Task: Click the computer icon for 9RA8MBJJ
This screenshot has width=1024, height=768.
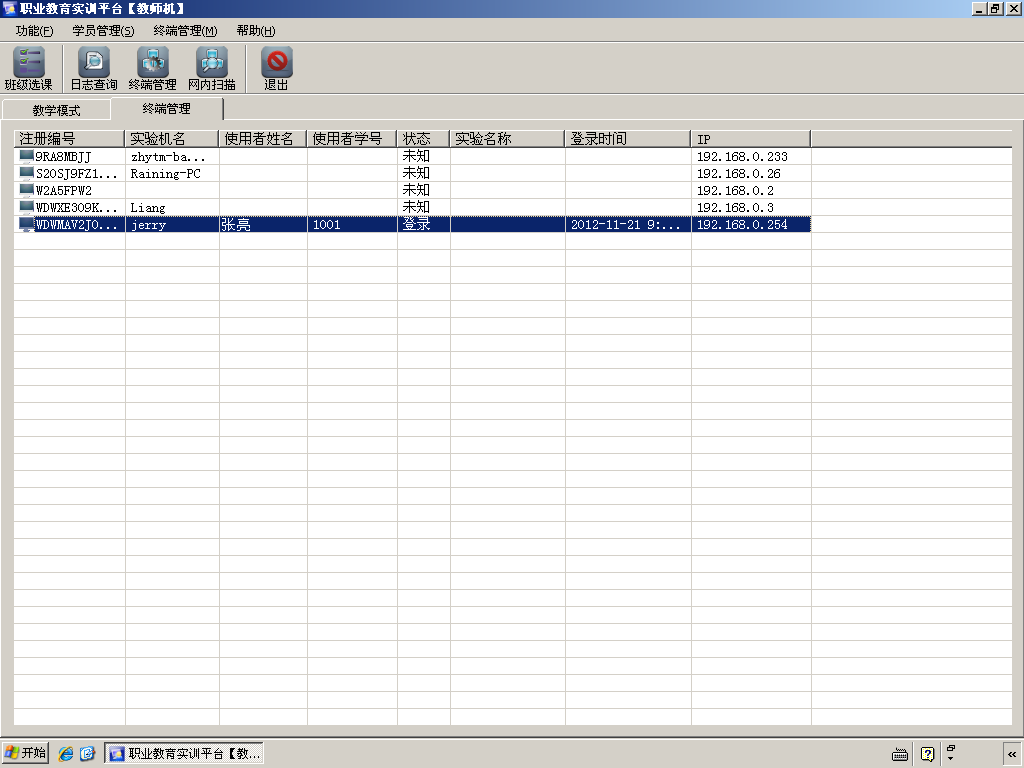Action: pyautogui.click(x=27, y=156)
